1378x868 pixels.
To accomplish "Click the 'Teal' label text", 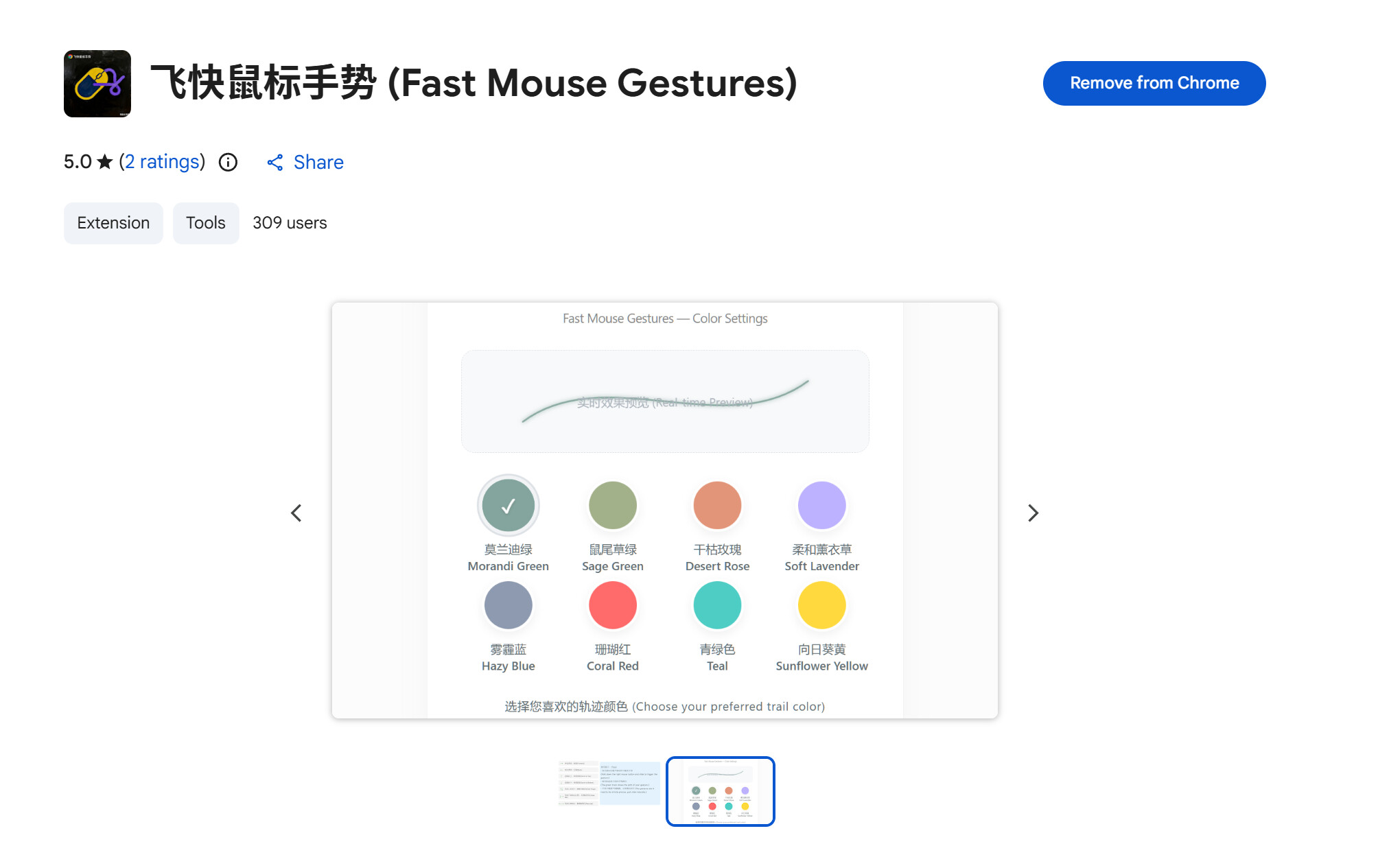I will click(x=717, y=666).
